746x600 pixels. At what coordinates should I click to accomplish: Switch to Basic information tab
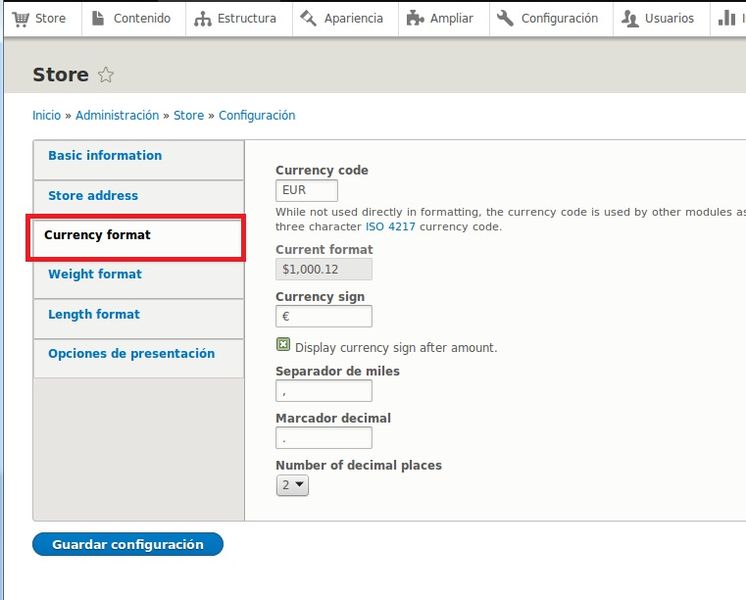tap(138, 160)
